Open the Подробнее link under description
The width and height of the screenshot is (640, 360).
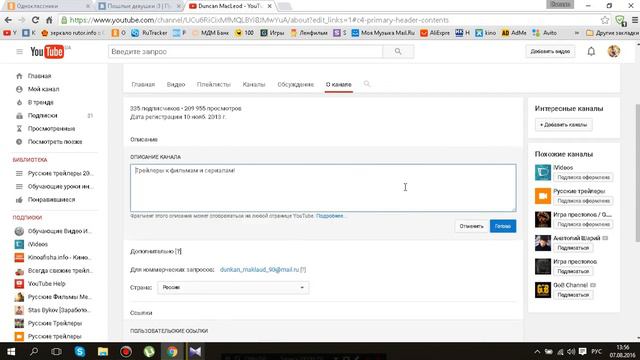330,216
